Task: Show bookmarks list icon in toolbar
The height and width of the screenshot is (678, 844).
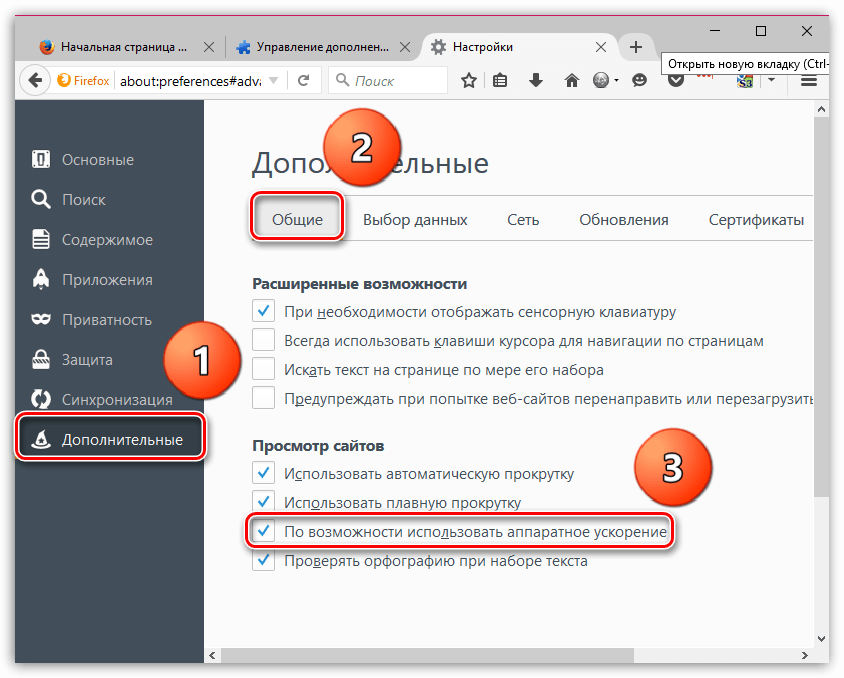Action: [x=501, y=80]
